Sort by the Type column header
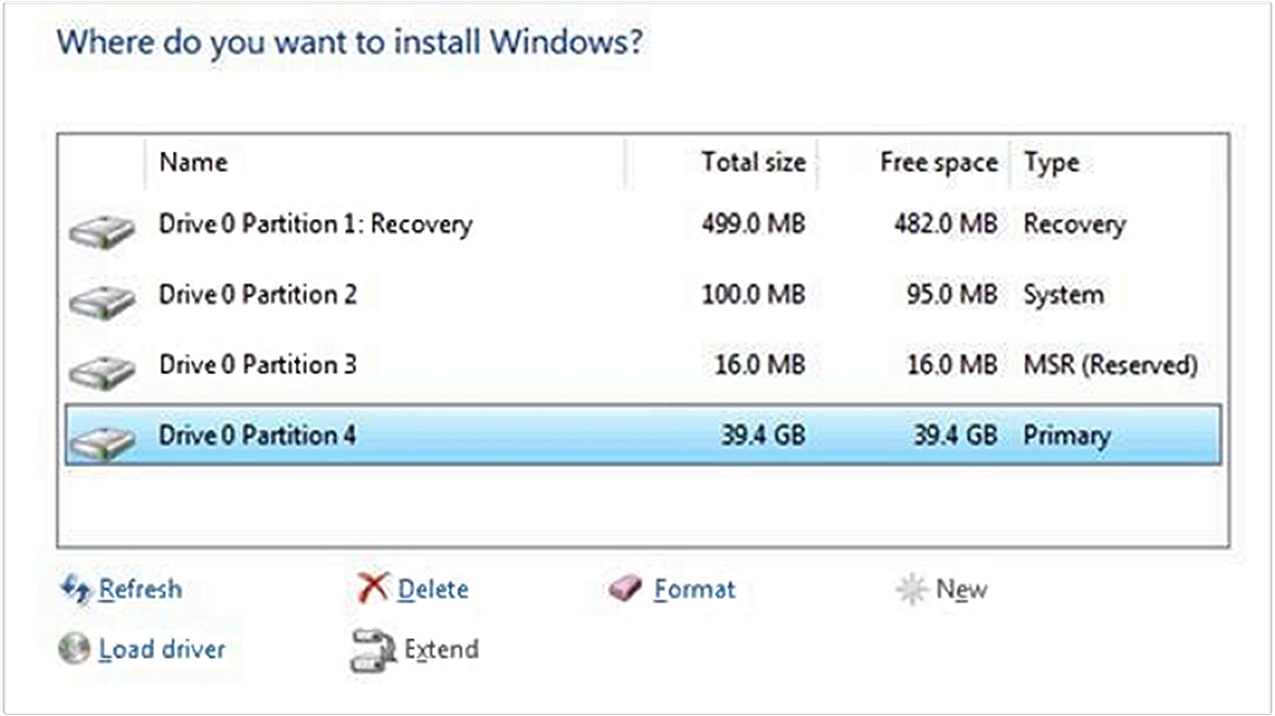 coord(1052,162)
